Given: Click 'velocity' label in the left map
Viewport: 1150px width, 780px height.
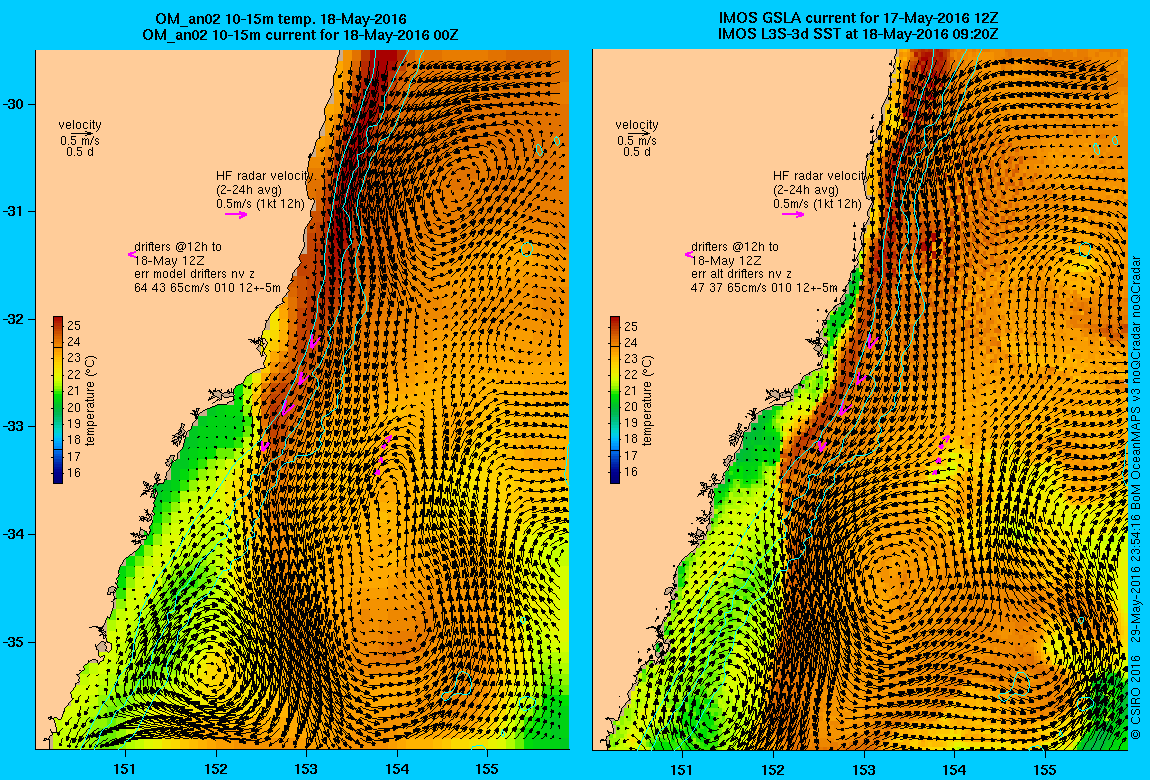Looking at the screenshot, I should 80,125.
